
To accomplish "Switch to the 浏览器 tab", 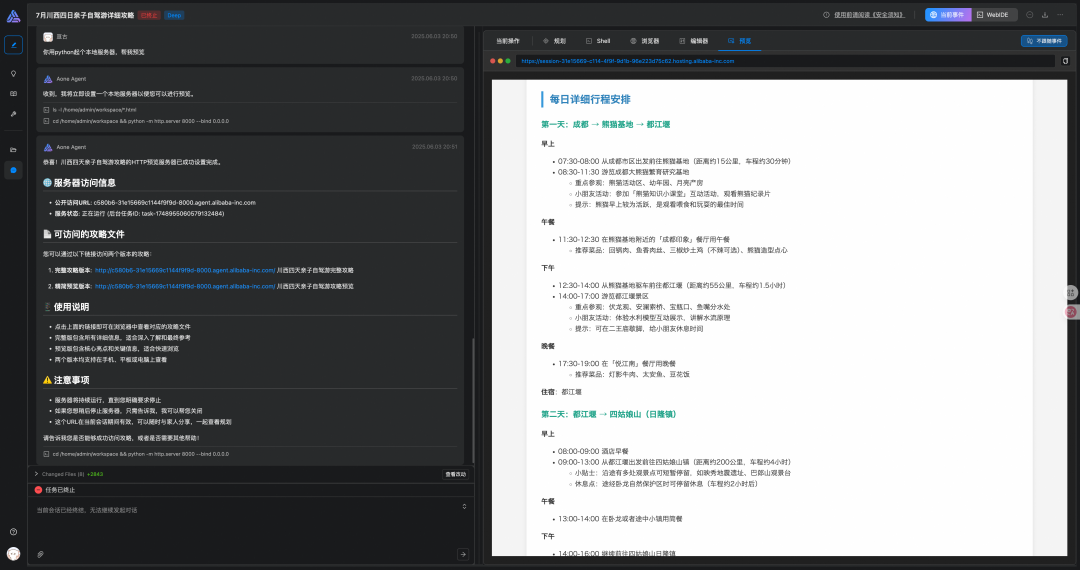I will (x=647, y=42).
